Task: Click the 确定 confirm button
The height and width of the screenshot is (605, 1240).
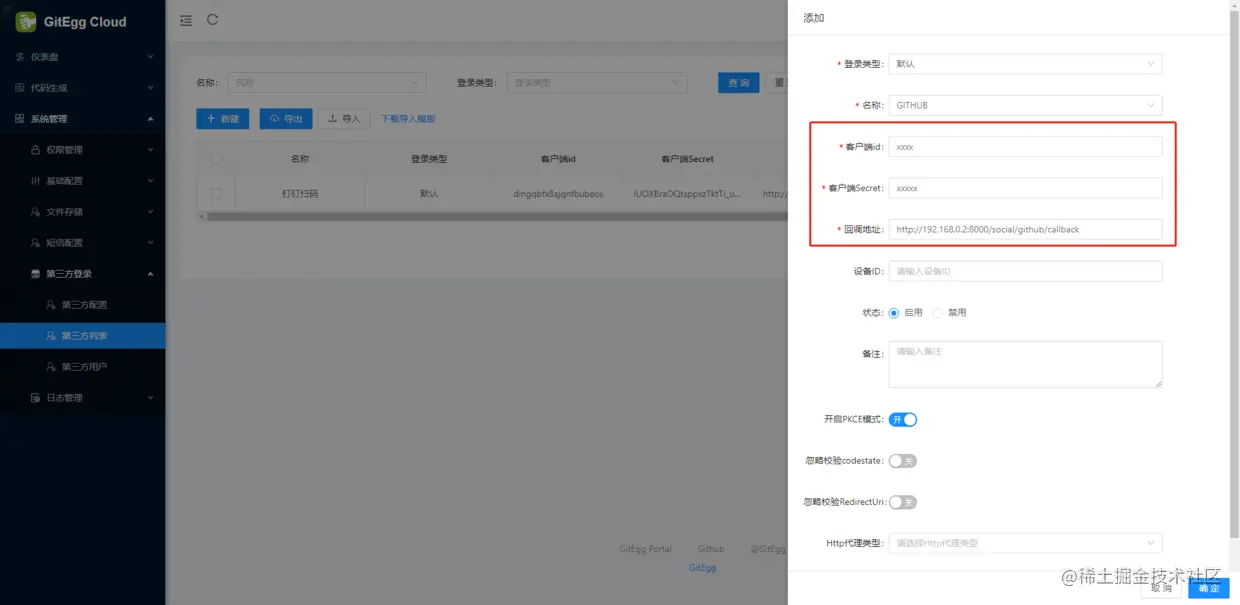Action: click(x=1209, y=588)
